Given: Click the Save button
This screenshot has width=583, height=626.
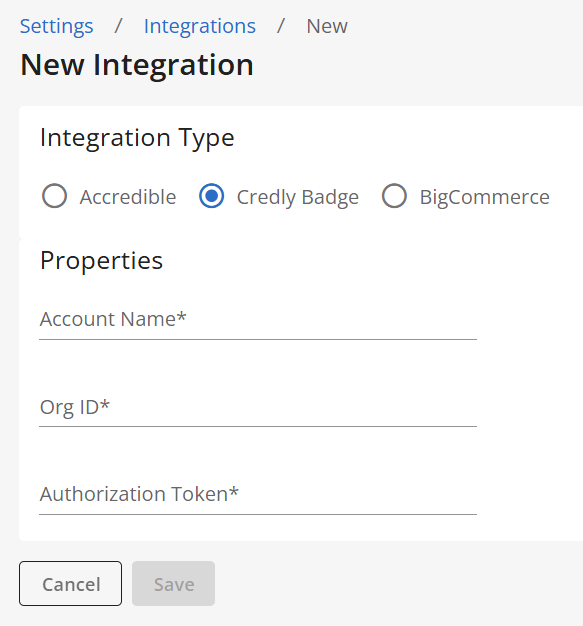Looking at the screenshot, I should 173,583.
